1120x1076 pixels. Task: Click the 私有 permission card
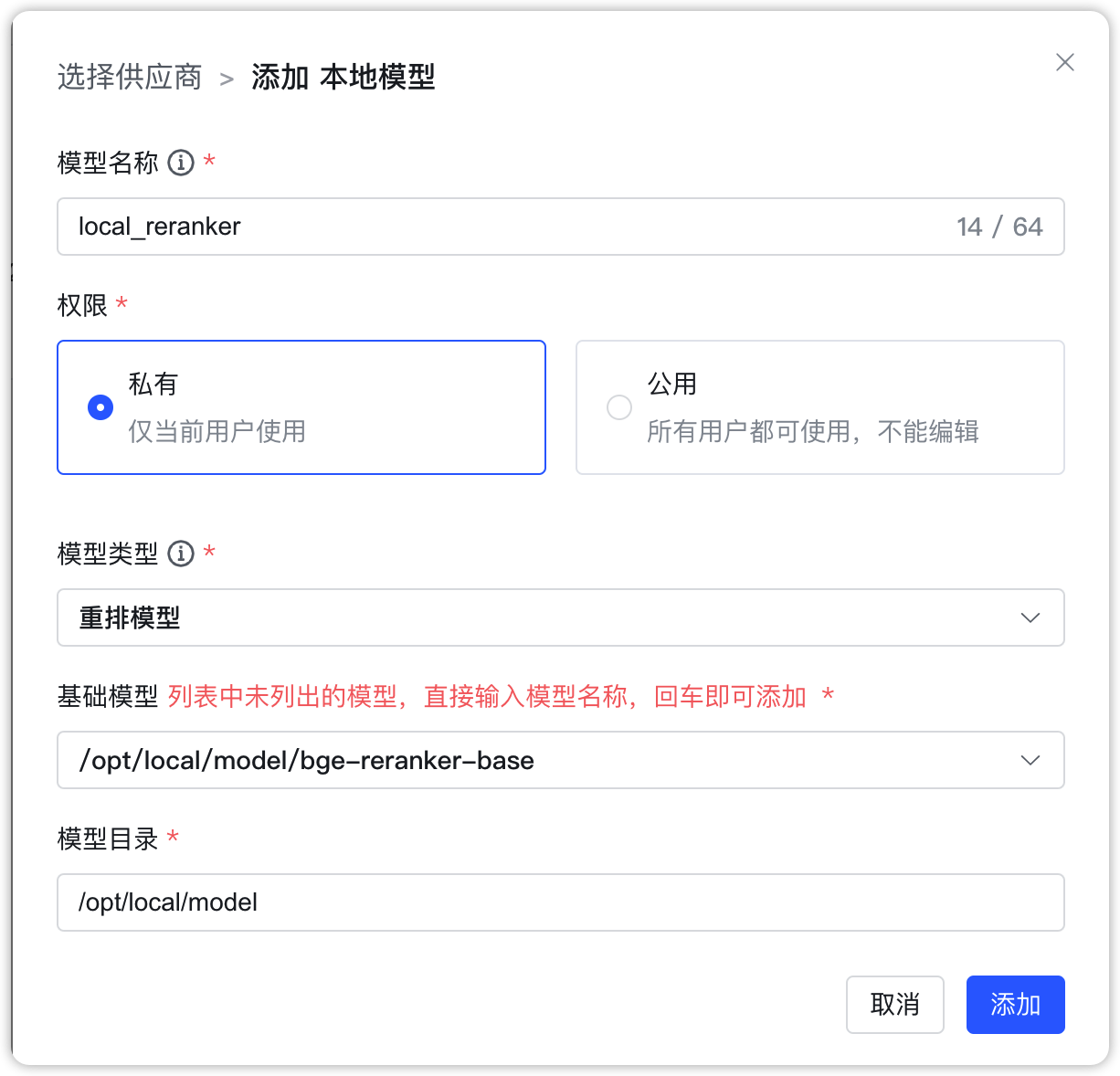(x=301, y=407)
